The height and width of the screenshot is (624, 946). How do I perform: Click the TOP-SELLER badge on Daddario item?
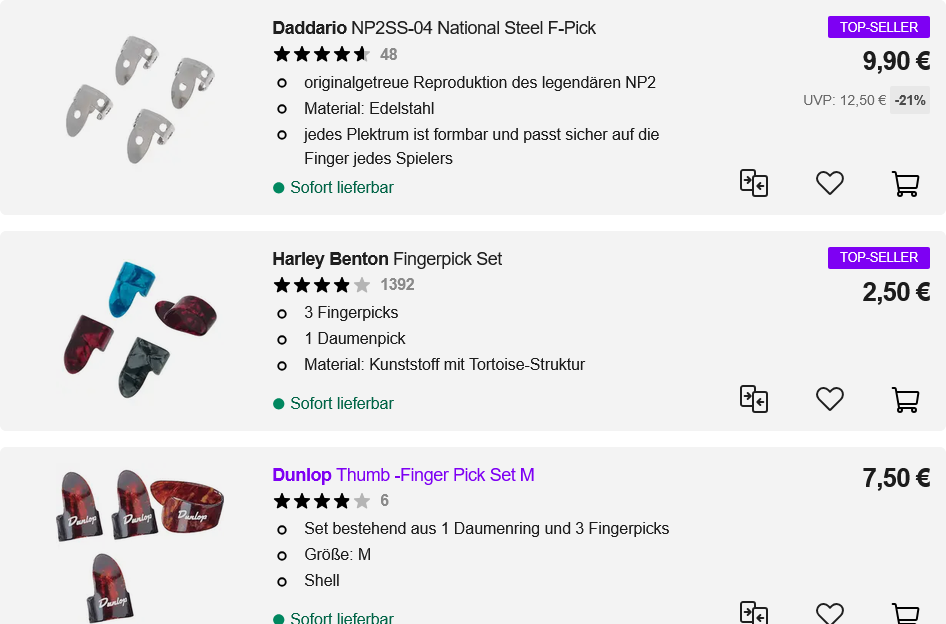pos(878,27)
